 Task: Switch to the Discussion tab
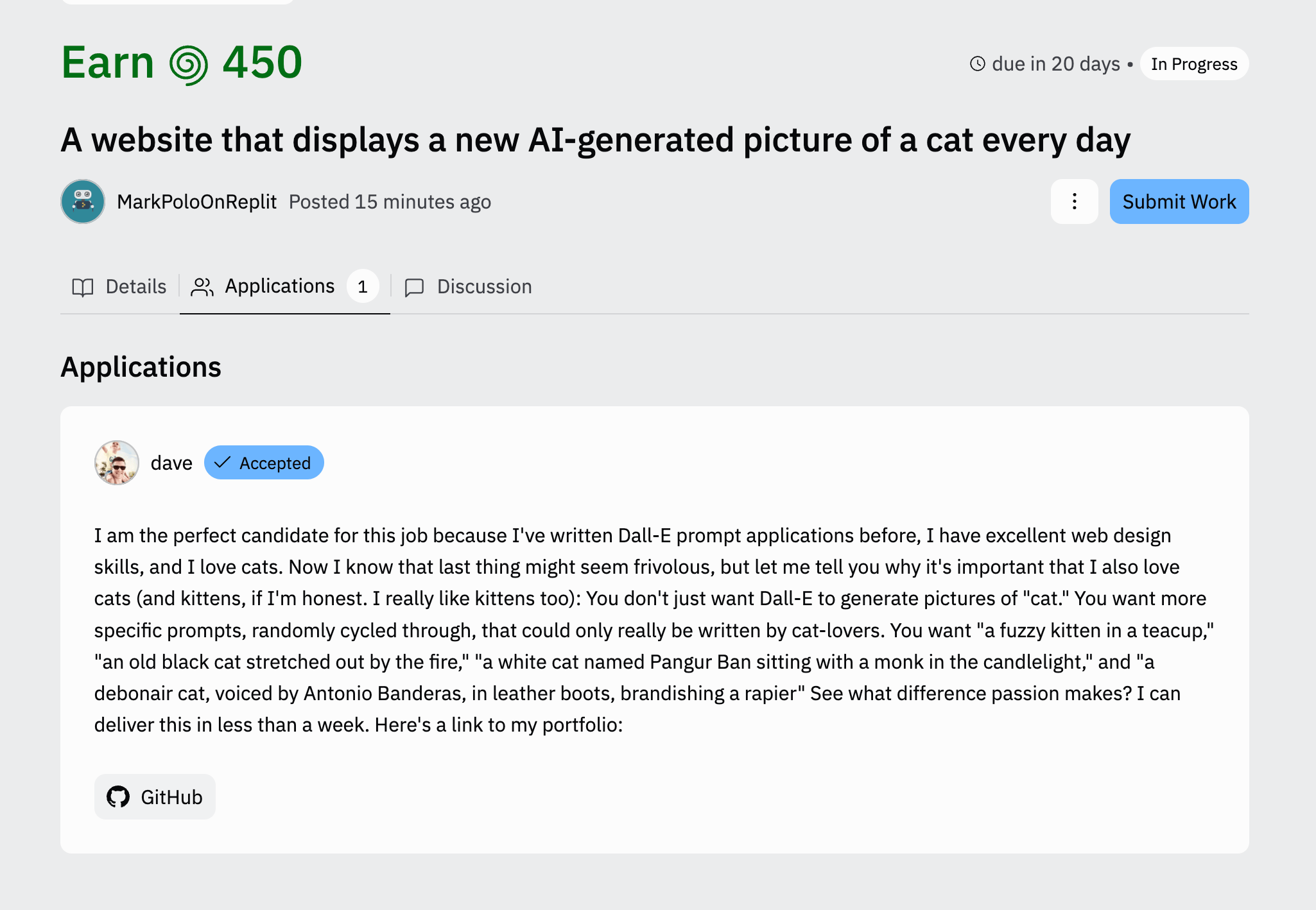(468, 286)
